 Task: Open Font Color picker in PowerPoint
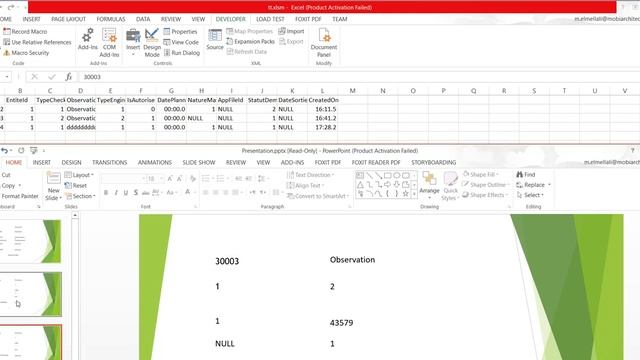click(x=188, y=192)
